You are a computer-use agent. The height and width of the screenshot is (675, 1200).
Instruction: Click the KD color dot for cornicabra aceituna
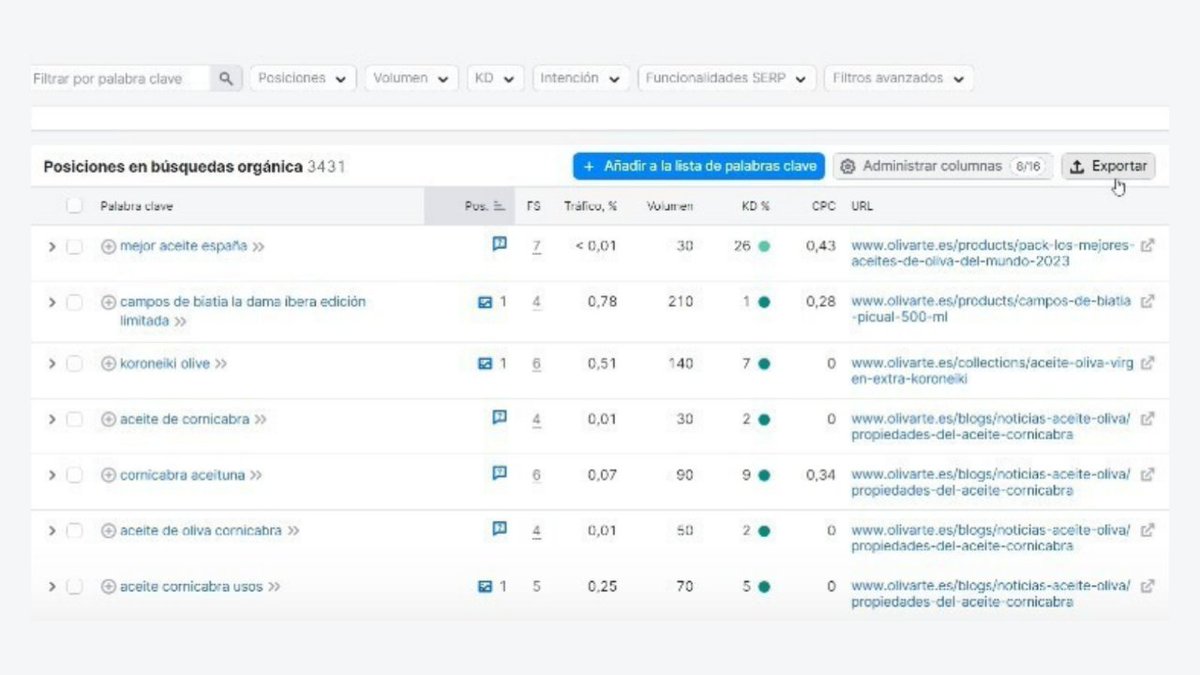(765, 476)
